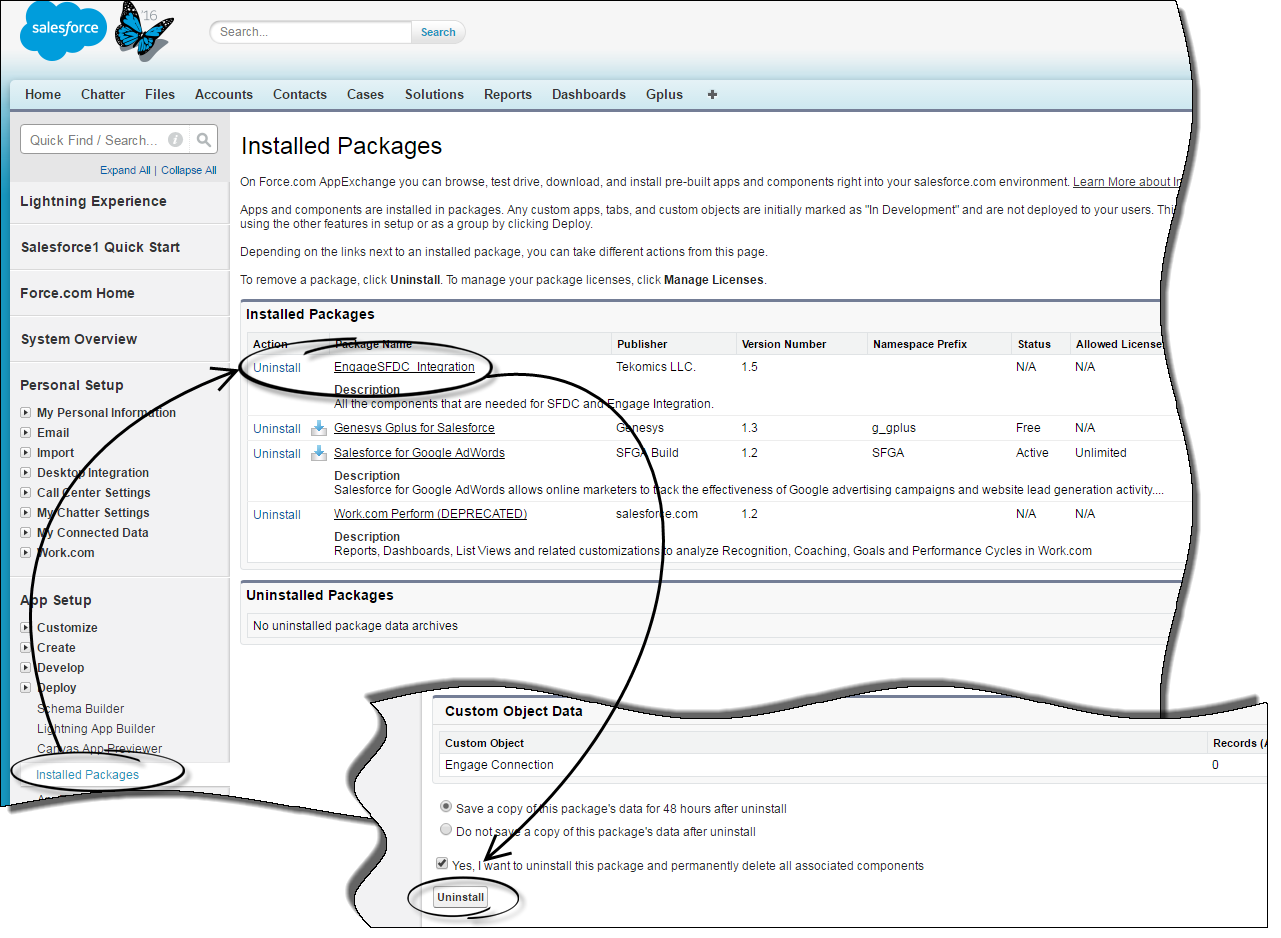Expand My Personal Information
This screenshot has height=938, width=1281.
[x=26, y=413]
